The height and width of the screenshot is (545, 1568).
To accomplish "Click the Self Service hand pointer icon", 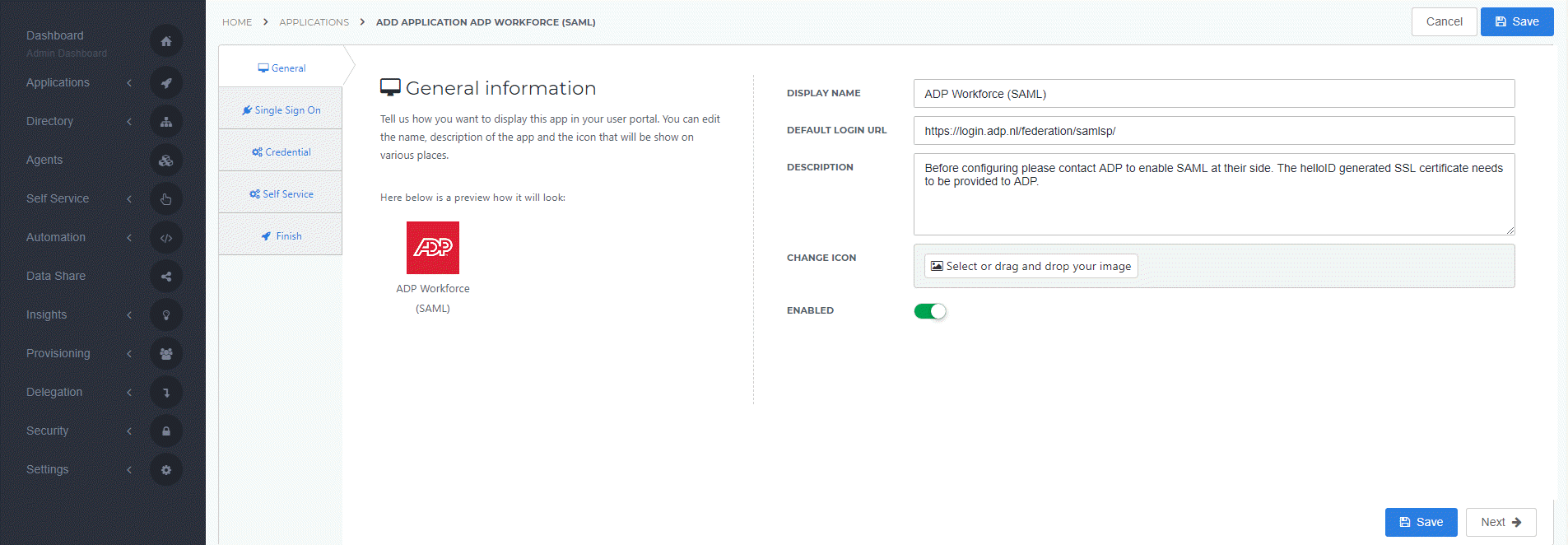I will coord(166,199).
